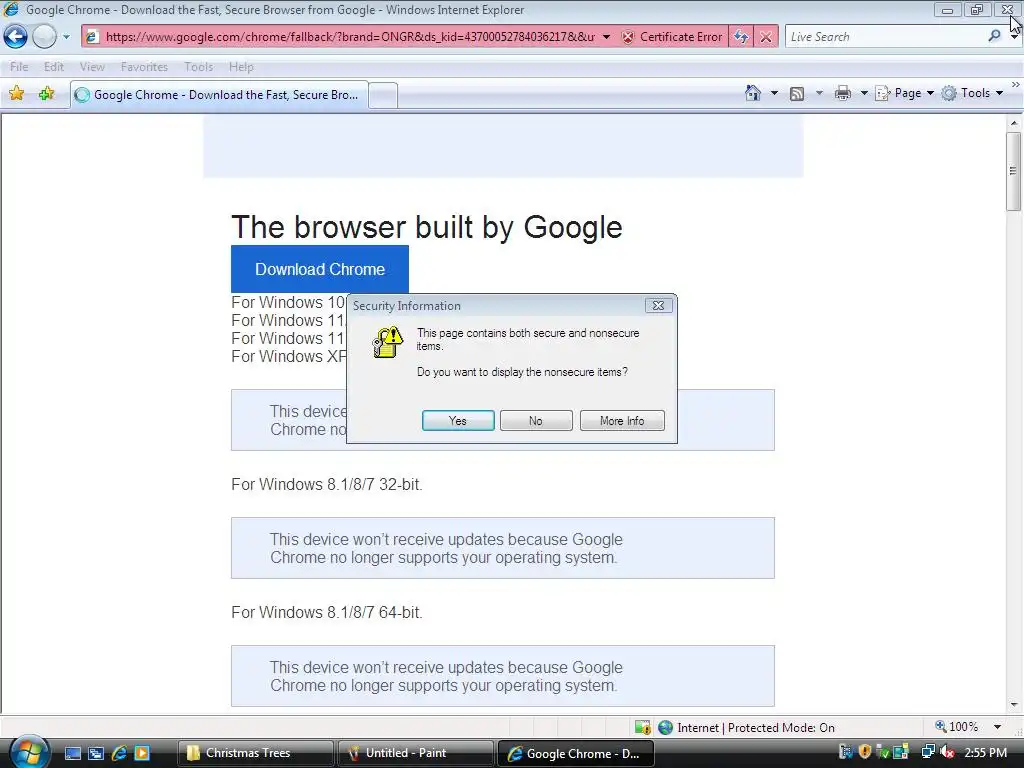Click the scroll up arrow

tap(1014, 123)
